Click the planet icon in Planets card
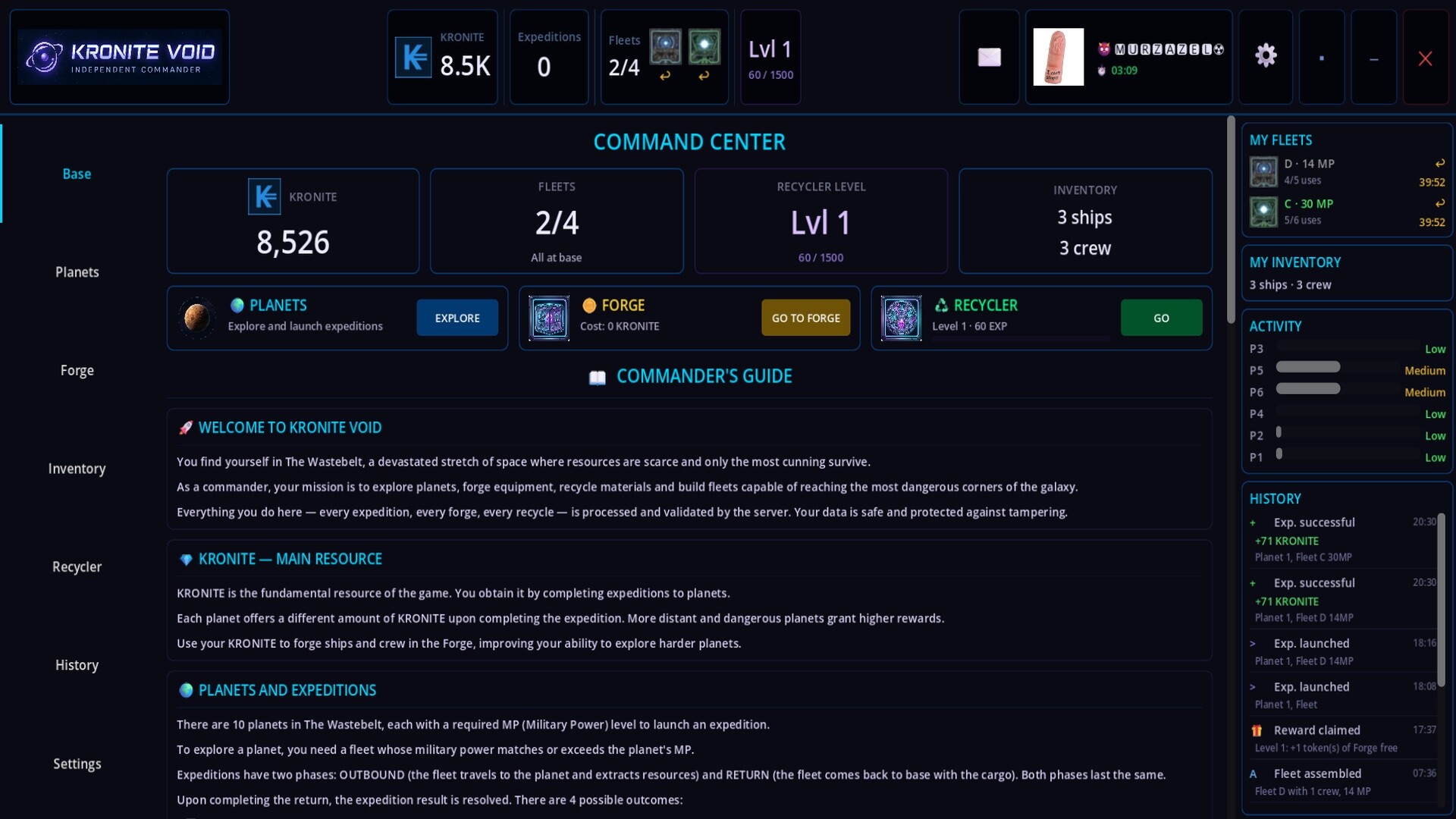This screenshot has height=819, width=1456. (x=196, y=318)
